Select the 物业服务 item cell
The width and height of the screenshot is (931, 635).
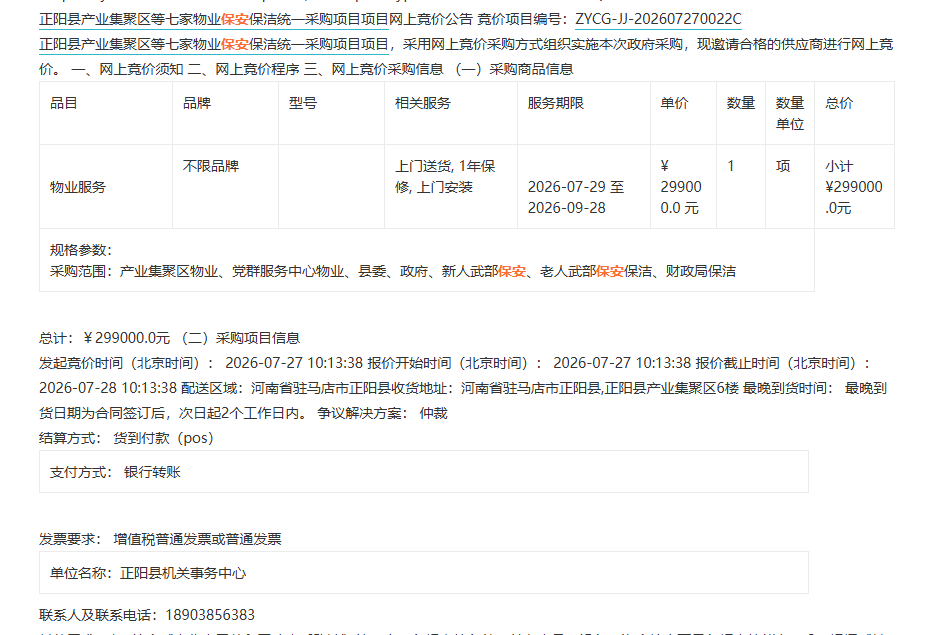click(x=106, y=187)
